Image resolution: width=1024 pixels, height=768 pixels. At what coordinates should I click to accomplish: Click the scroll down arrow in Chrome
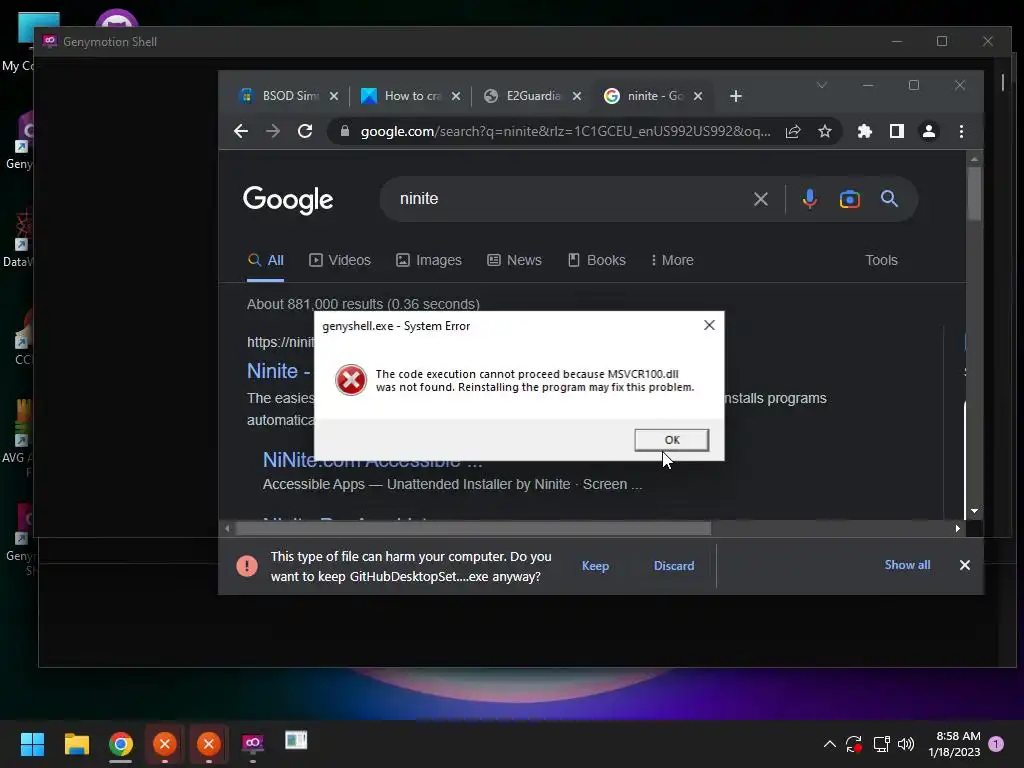click(x=974, y=511)
